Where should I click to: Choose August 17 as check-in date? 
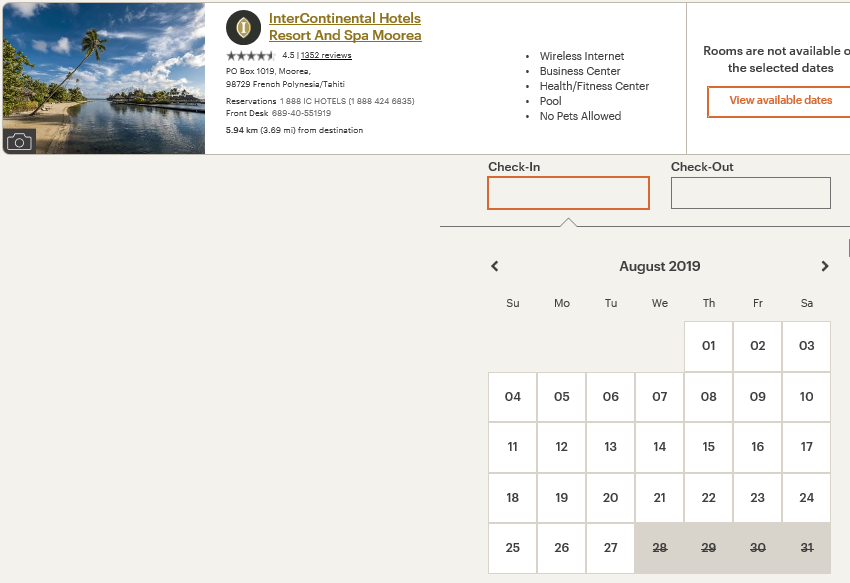[x=807, y=447]
